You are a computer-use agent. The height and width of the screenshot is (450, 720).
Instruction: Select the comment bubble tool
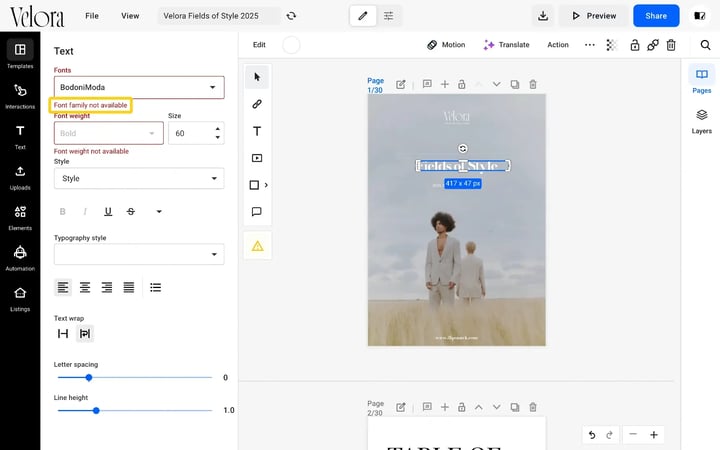point(257,212)
